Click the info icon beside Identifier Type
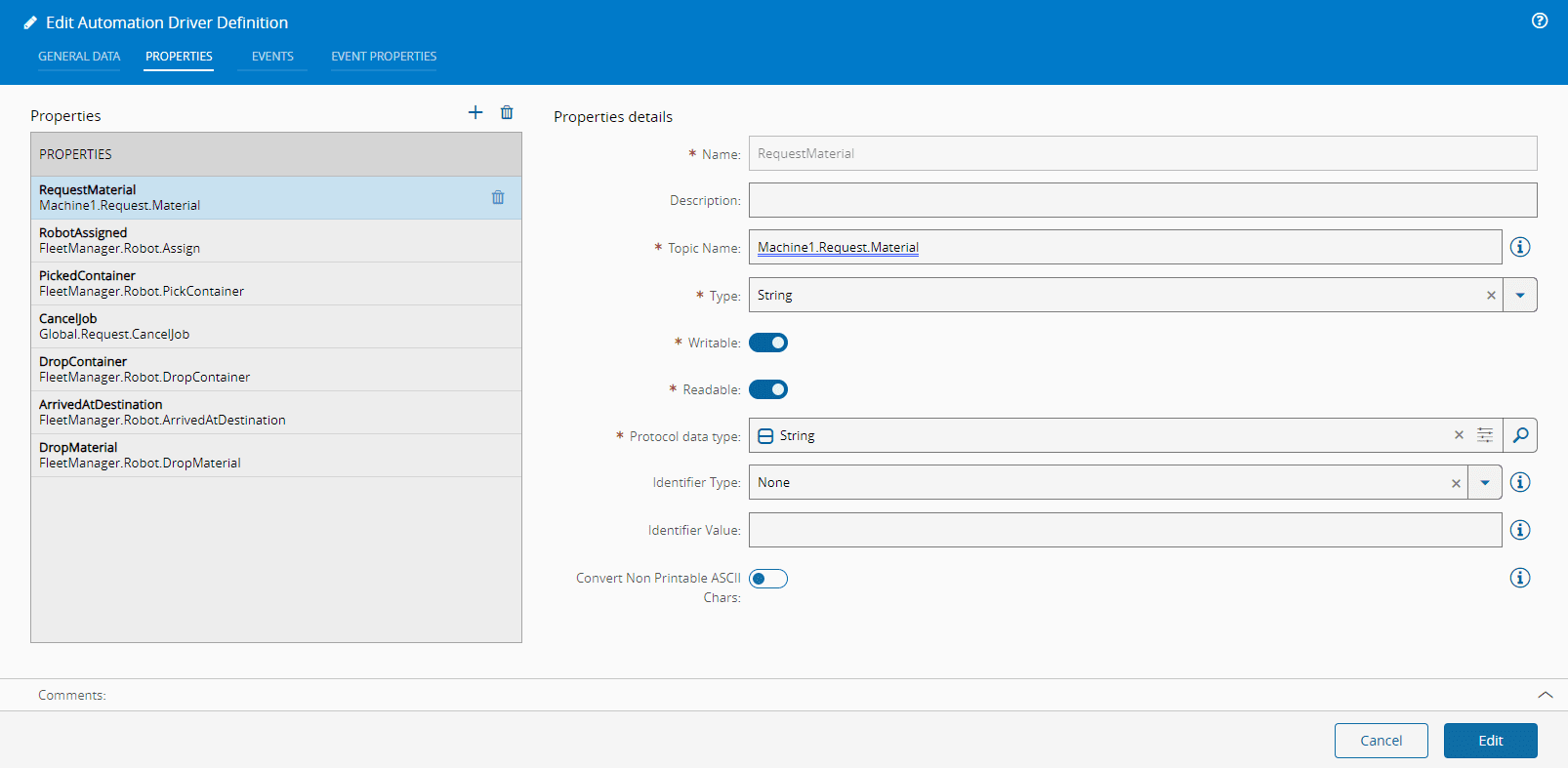Image resolution: width=1568 pixels, height=768 pixels. 1520,482
